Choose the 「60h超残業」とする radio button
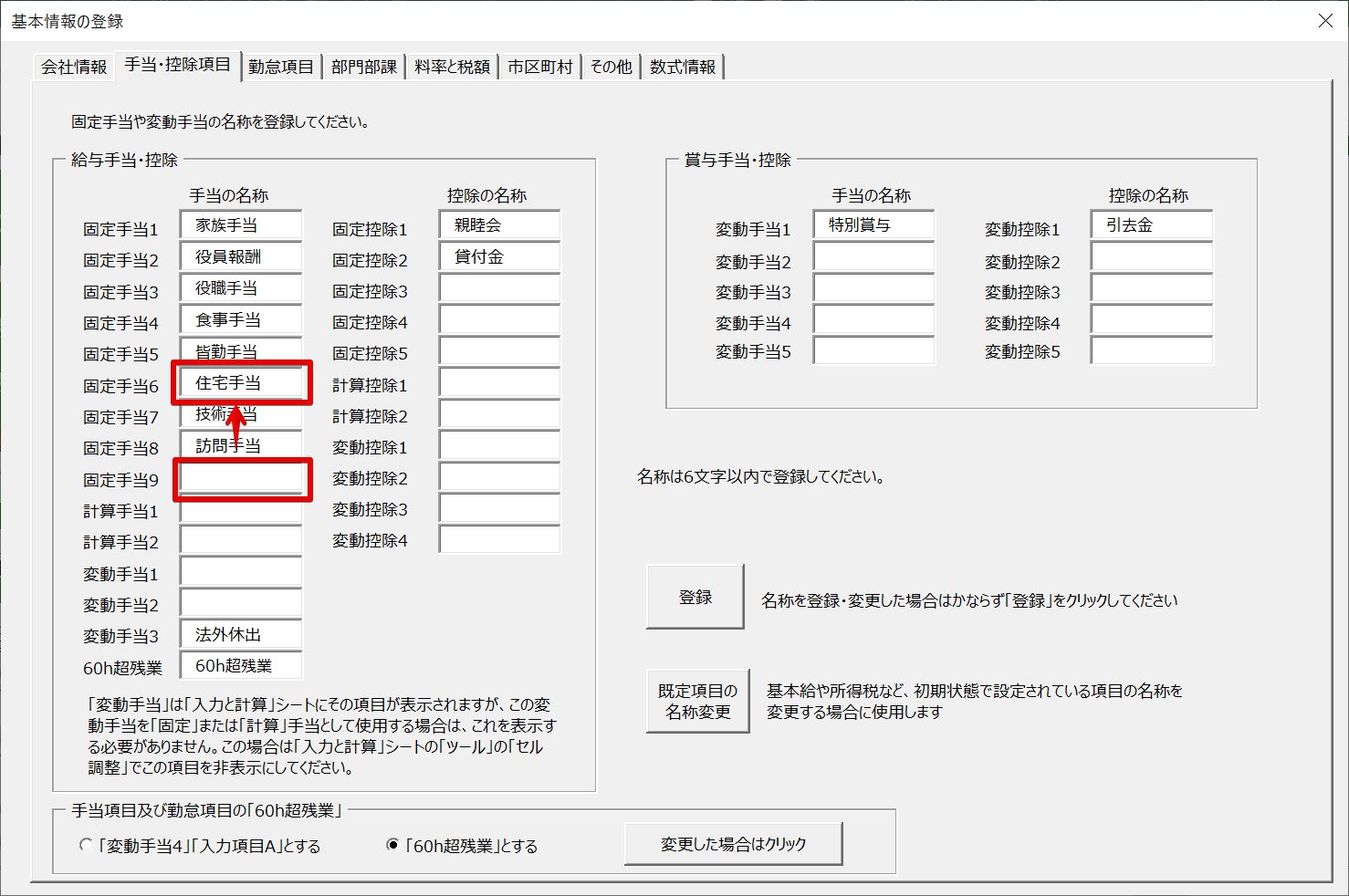Viewport: 1349px width, 896px height. click(x=393, y=845)
